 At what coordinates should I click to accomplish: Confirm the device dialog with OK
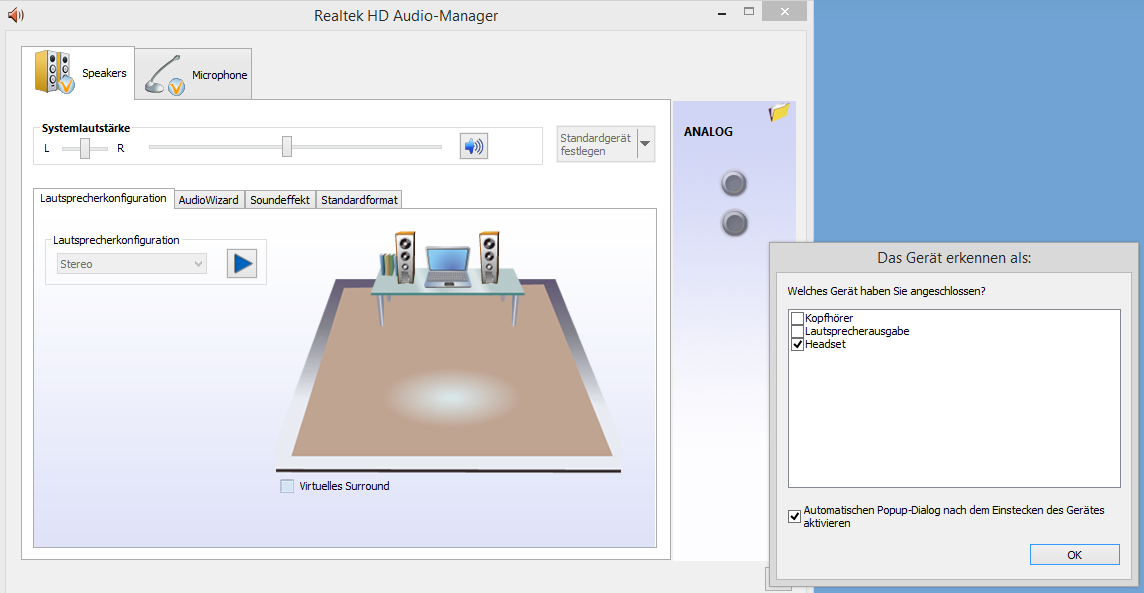click(x=1075, y=555)
